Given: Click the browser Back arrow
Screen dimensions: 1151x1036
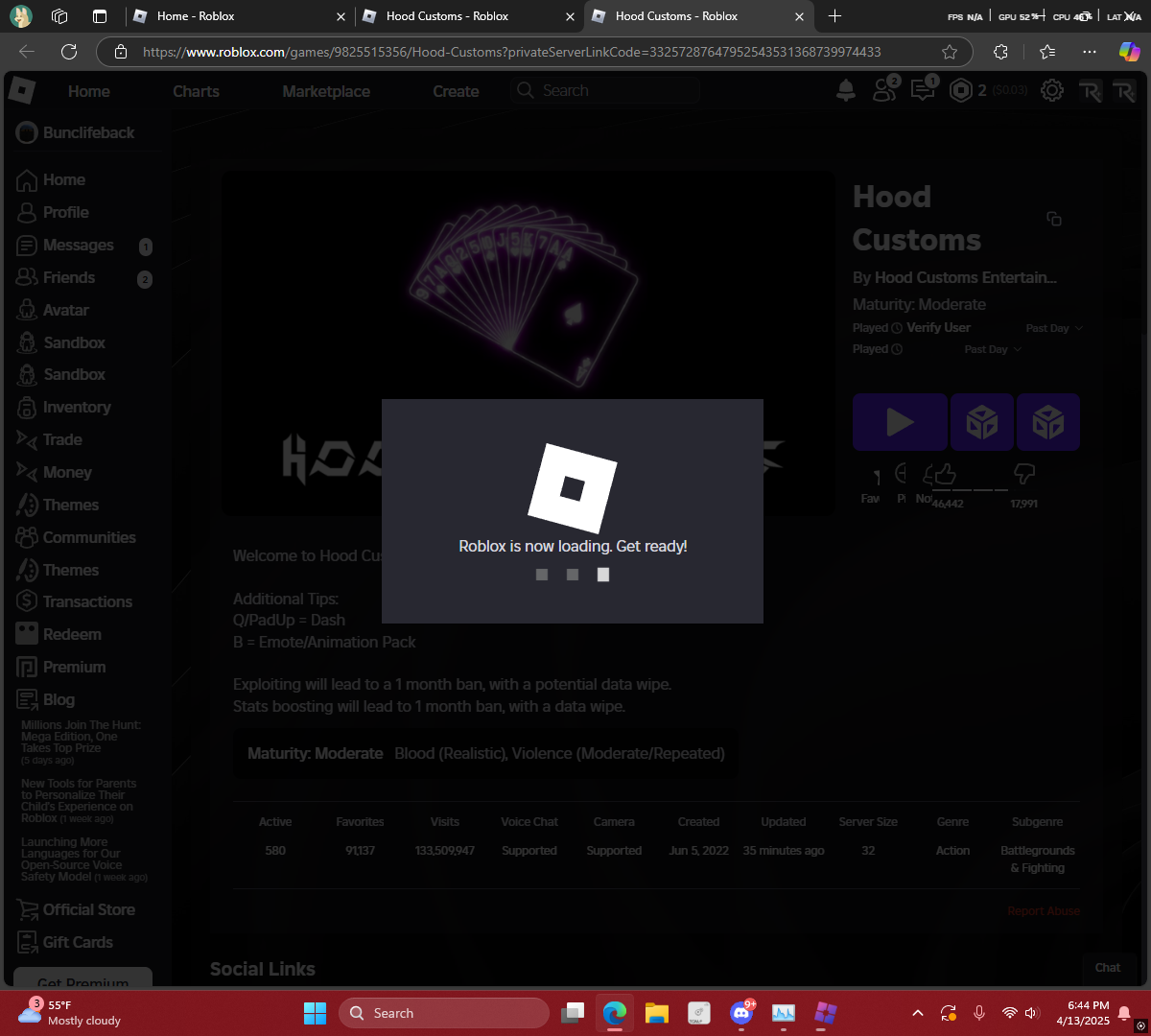Looking at the screenshot, I should click(x=27, y=52).
